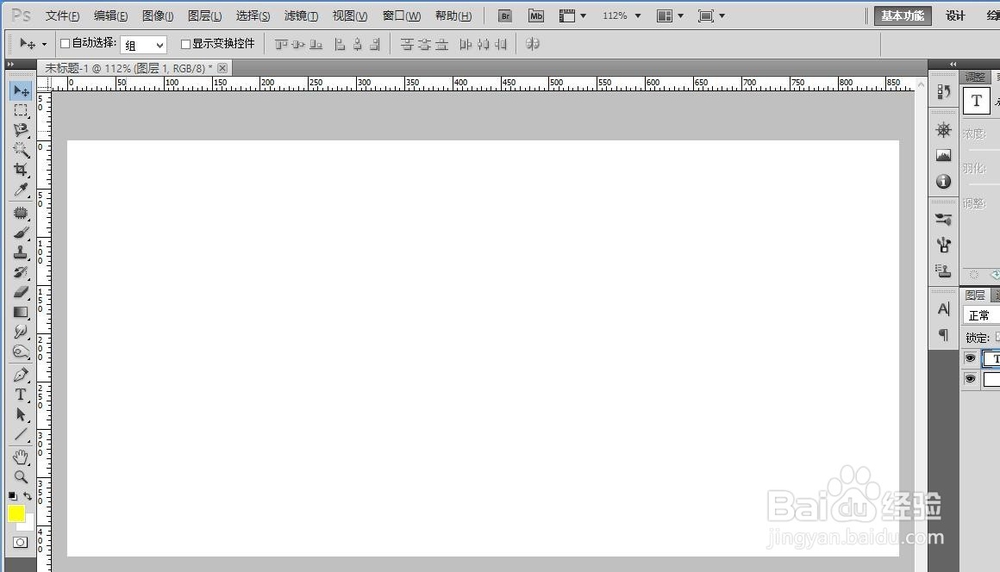Select the Magic Wand tool
The width and height of the screenshot is (1000, 572).
[x=21, y=150]
